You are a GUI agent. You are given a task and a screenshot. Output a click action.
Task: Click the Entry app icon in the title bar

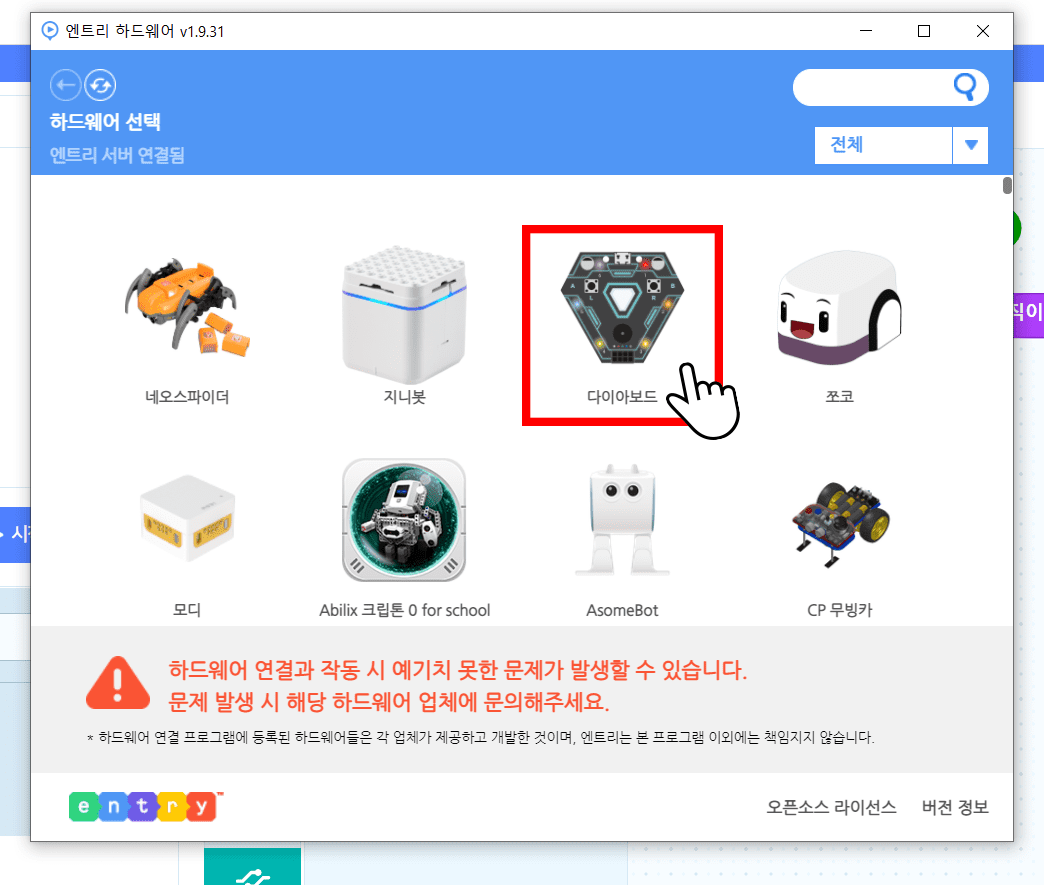[x=49, y=31]
